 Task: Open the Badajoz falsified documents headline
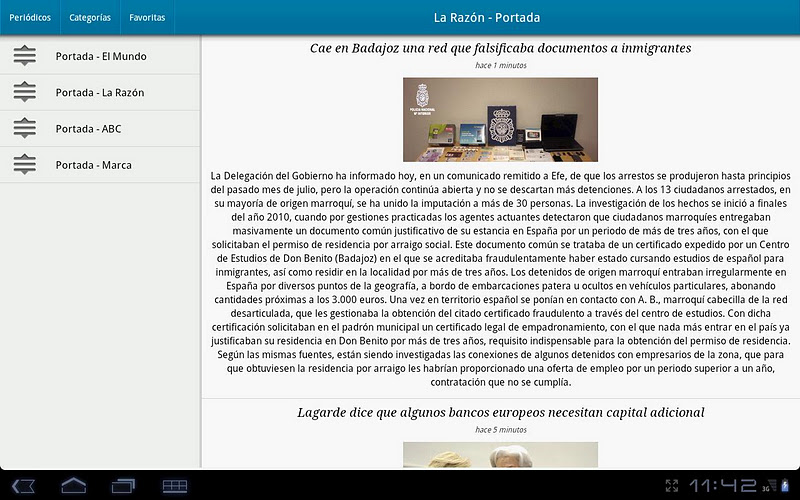tap(501, 48)
